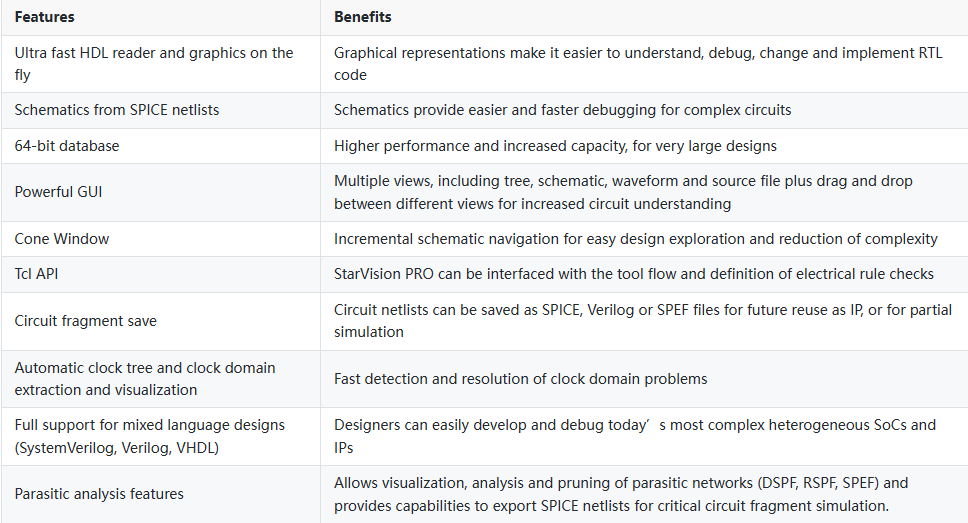Select the Ultra fast HDL reader feature cell
The image size is (968, 523).
pyautogui.click(x=154, y=63)
